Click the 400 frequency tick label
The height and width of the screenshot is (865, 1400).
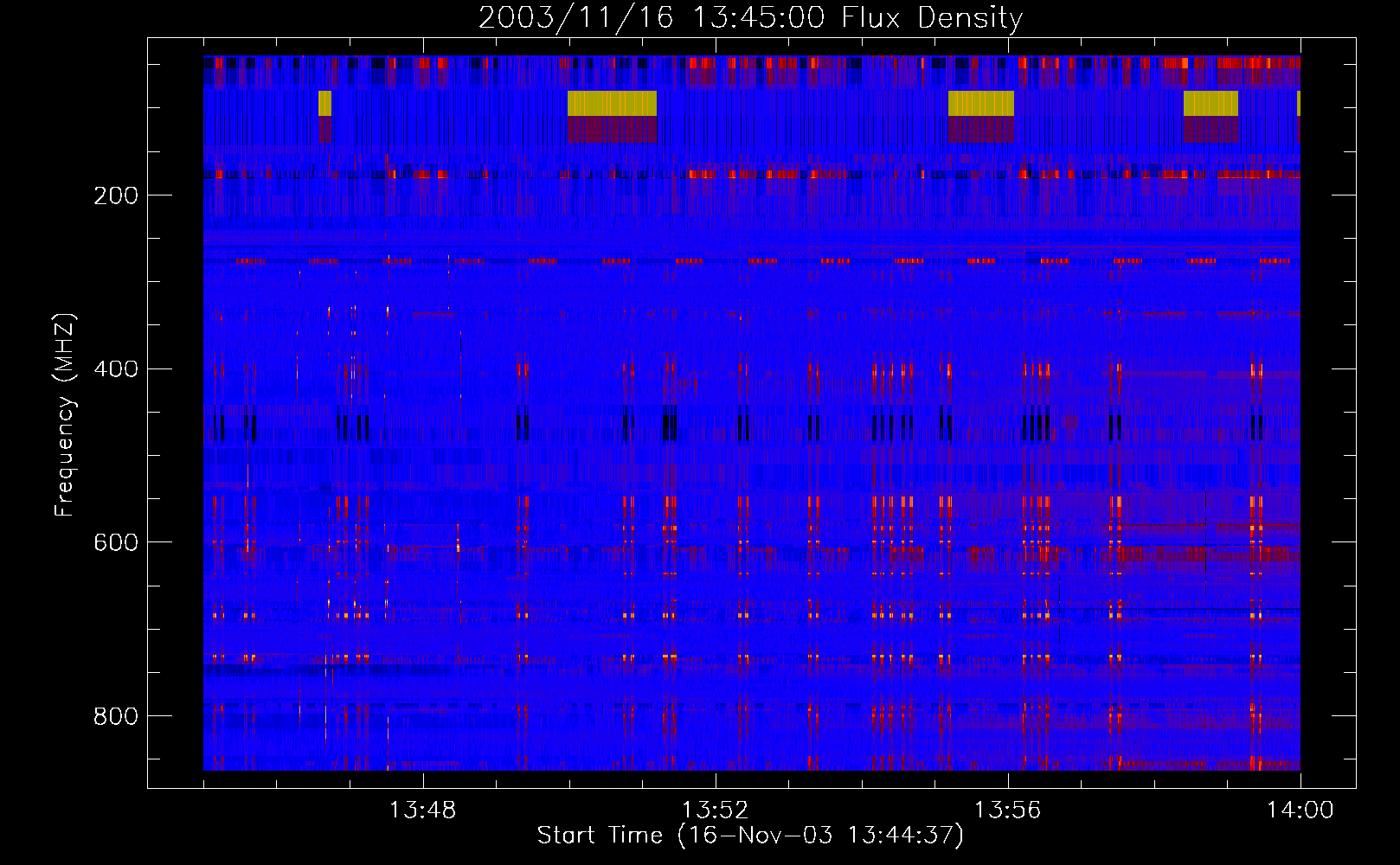click(116, 369)
